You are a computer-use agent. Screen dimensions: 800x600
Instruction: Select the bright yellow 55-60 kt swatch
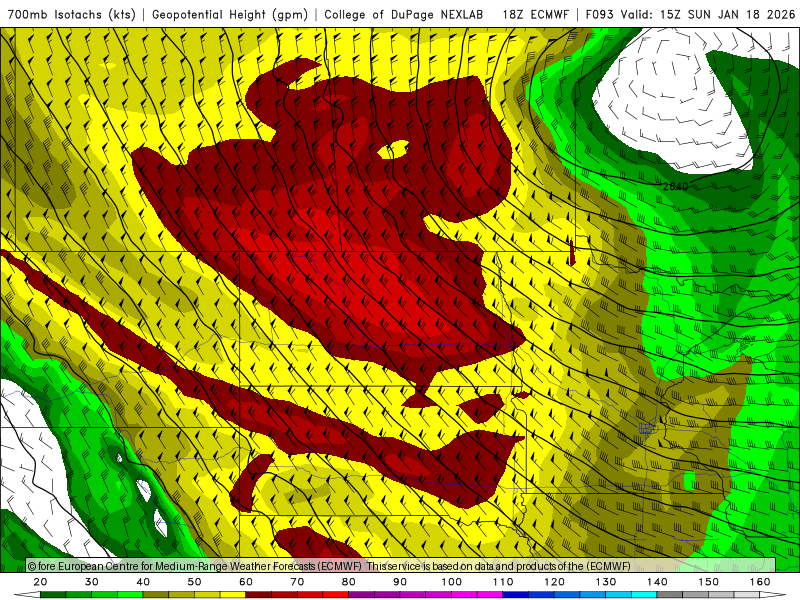pyautogui.click(x=233, y=594)
